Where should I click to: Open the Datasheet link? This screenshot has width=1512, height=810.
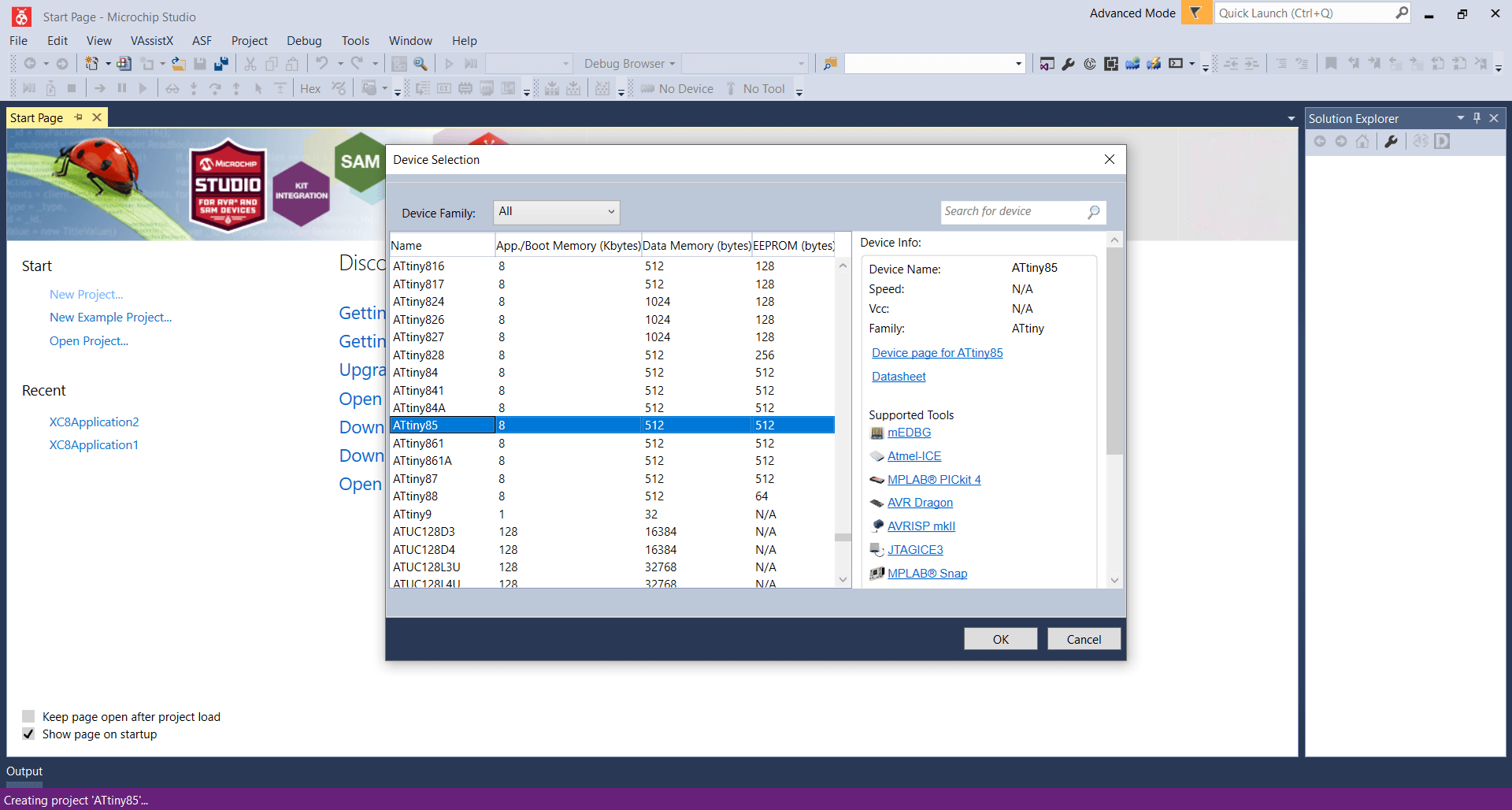(x=899, y=377)
